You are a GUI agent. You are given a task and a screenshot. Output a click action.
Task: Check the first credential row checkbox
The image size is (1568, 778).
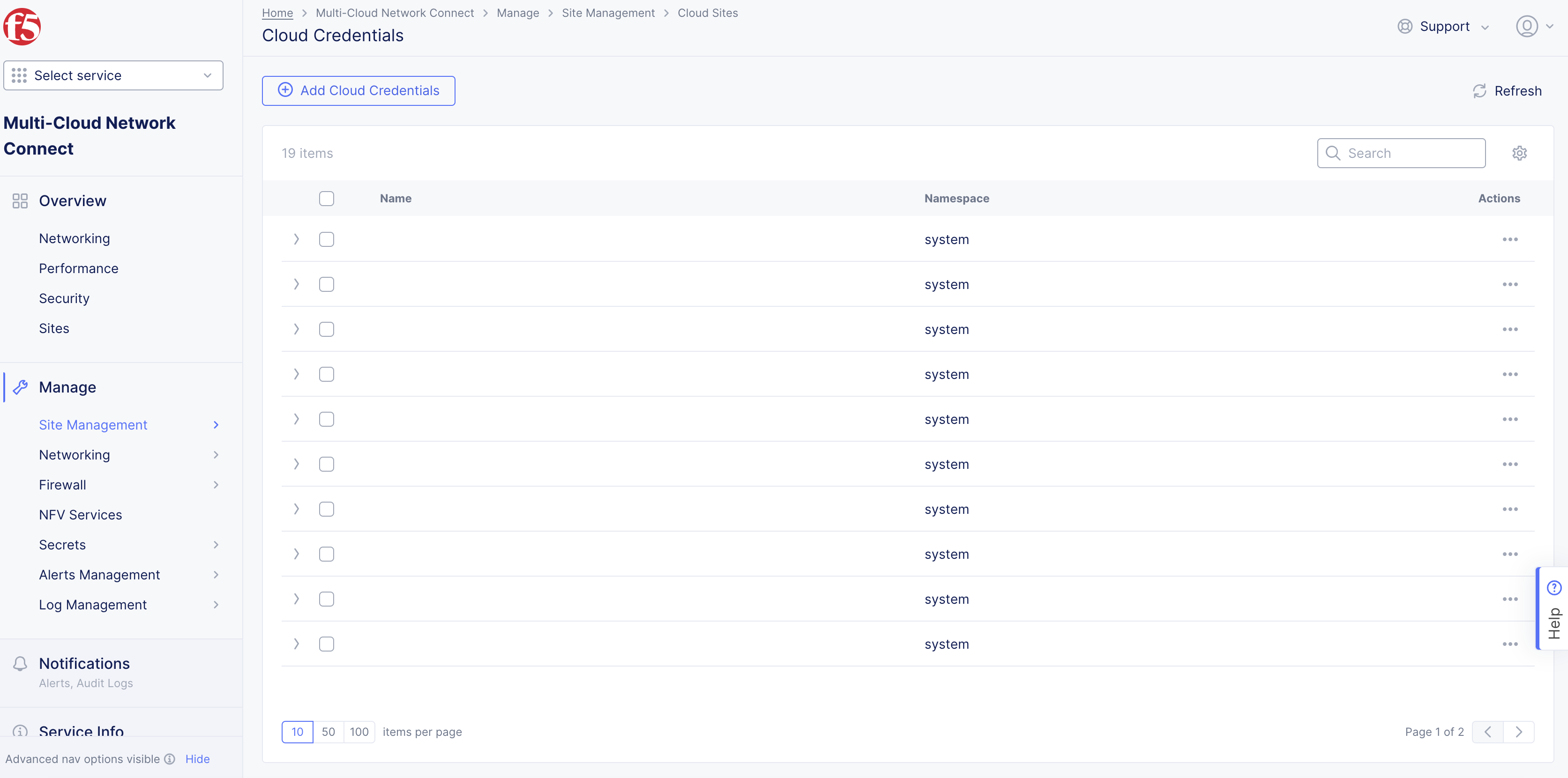(x=327, y=239)
